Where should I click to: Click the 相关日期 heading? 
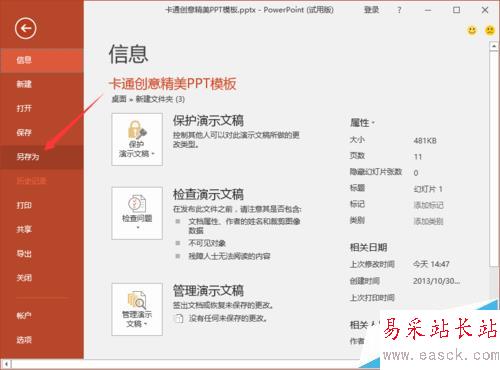[368, 247]
